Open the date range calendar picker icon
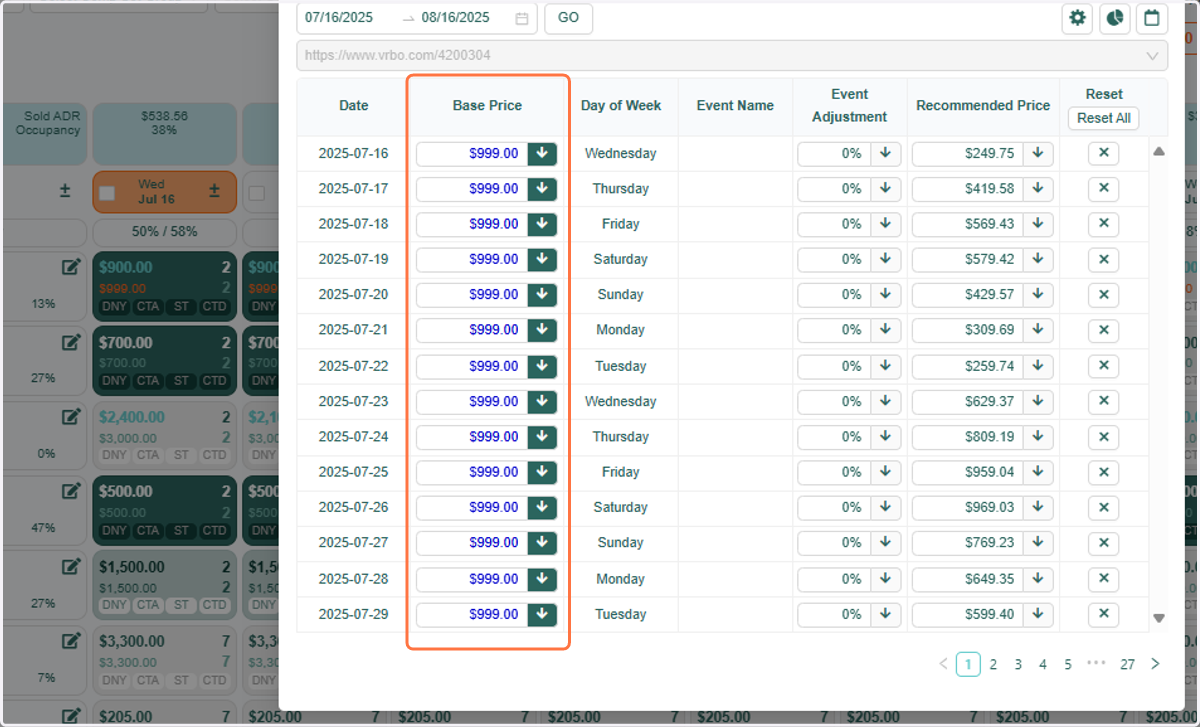 (522, 18)
